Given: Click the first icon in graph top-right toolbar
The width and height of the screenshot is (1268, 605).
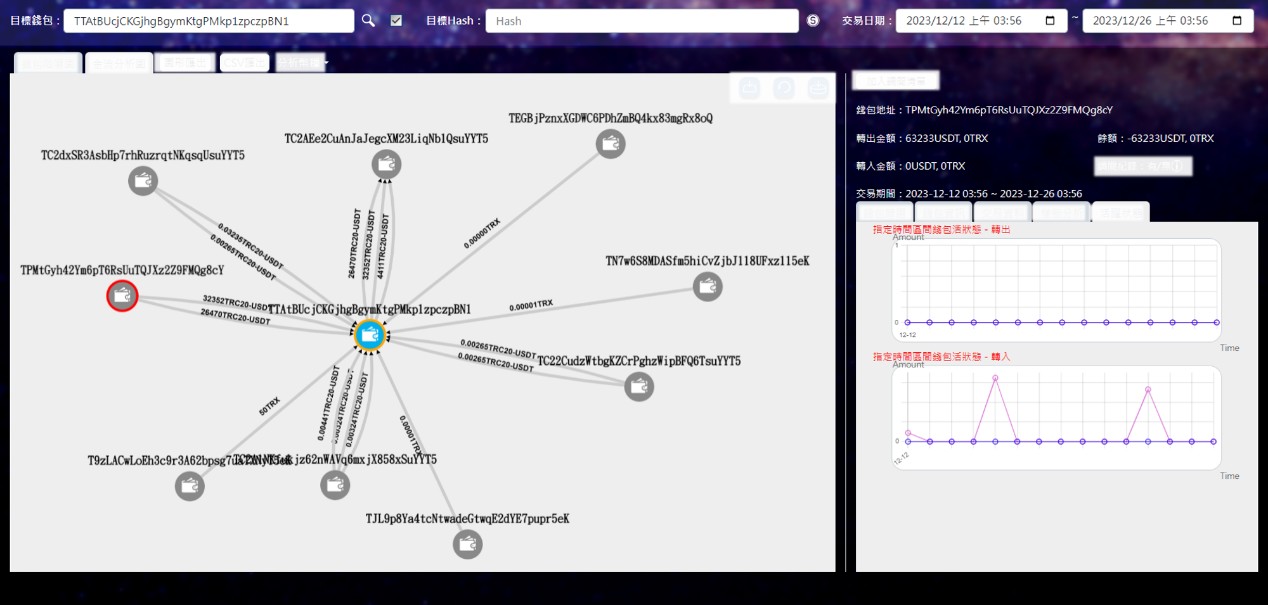Looking at the screenshot, I should tap(750, 89).
